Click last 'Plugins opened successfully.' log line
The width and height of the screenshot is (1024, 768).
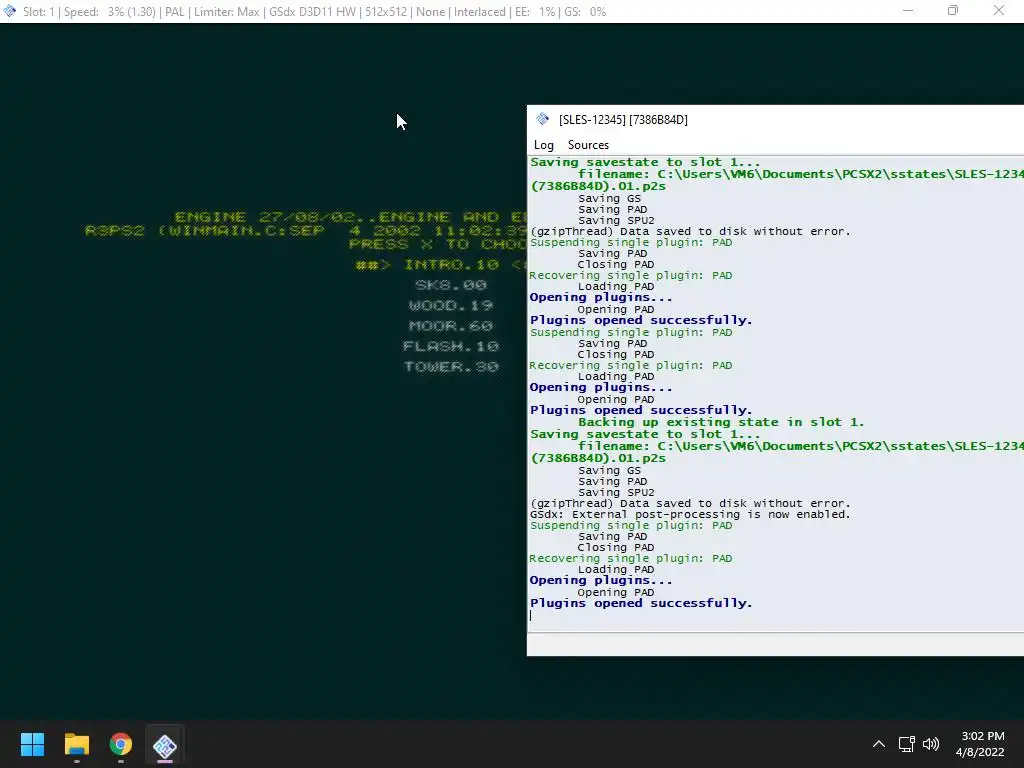(641, 603)
